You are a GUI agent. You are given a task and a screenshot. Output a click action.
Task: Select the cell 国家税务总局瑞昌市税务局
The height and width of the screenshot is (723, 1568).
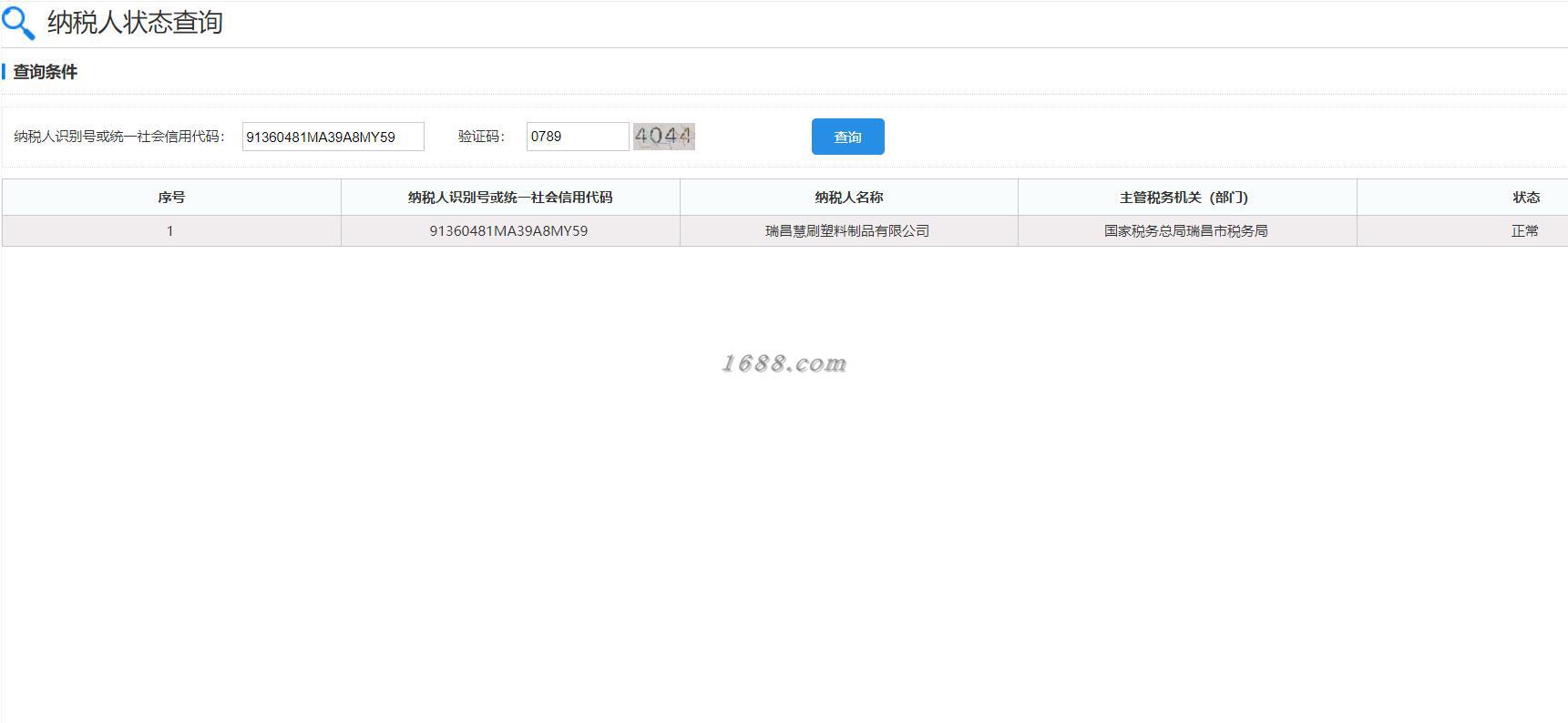point(1187,230)
